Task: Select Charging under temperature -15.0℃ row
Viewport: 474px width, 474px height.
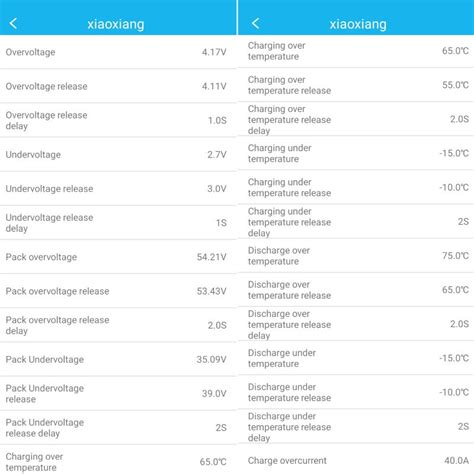Action: [356, 153]
